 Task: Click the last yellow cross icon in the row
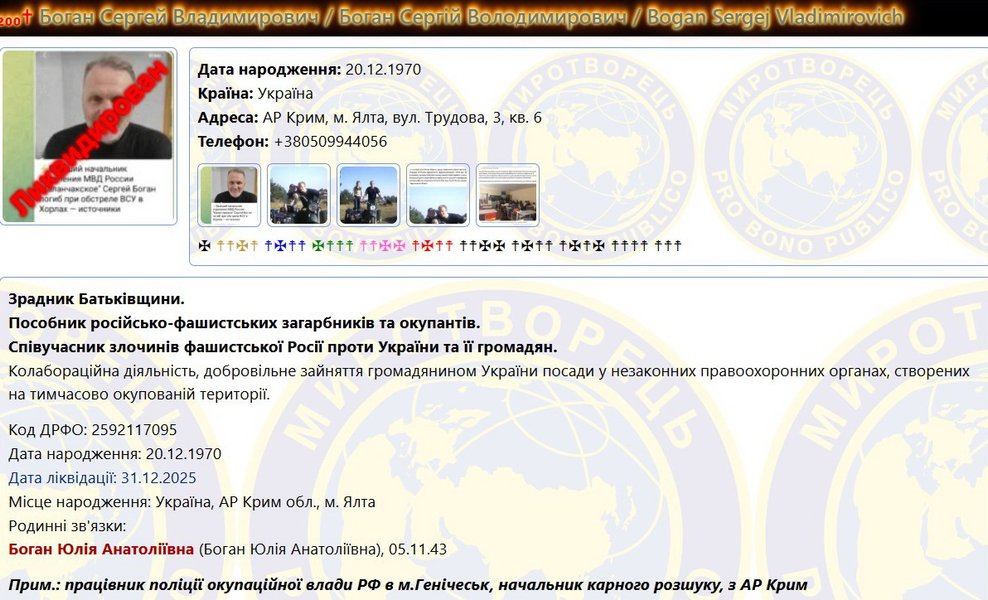click(x=254, y=242)
